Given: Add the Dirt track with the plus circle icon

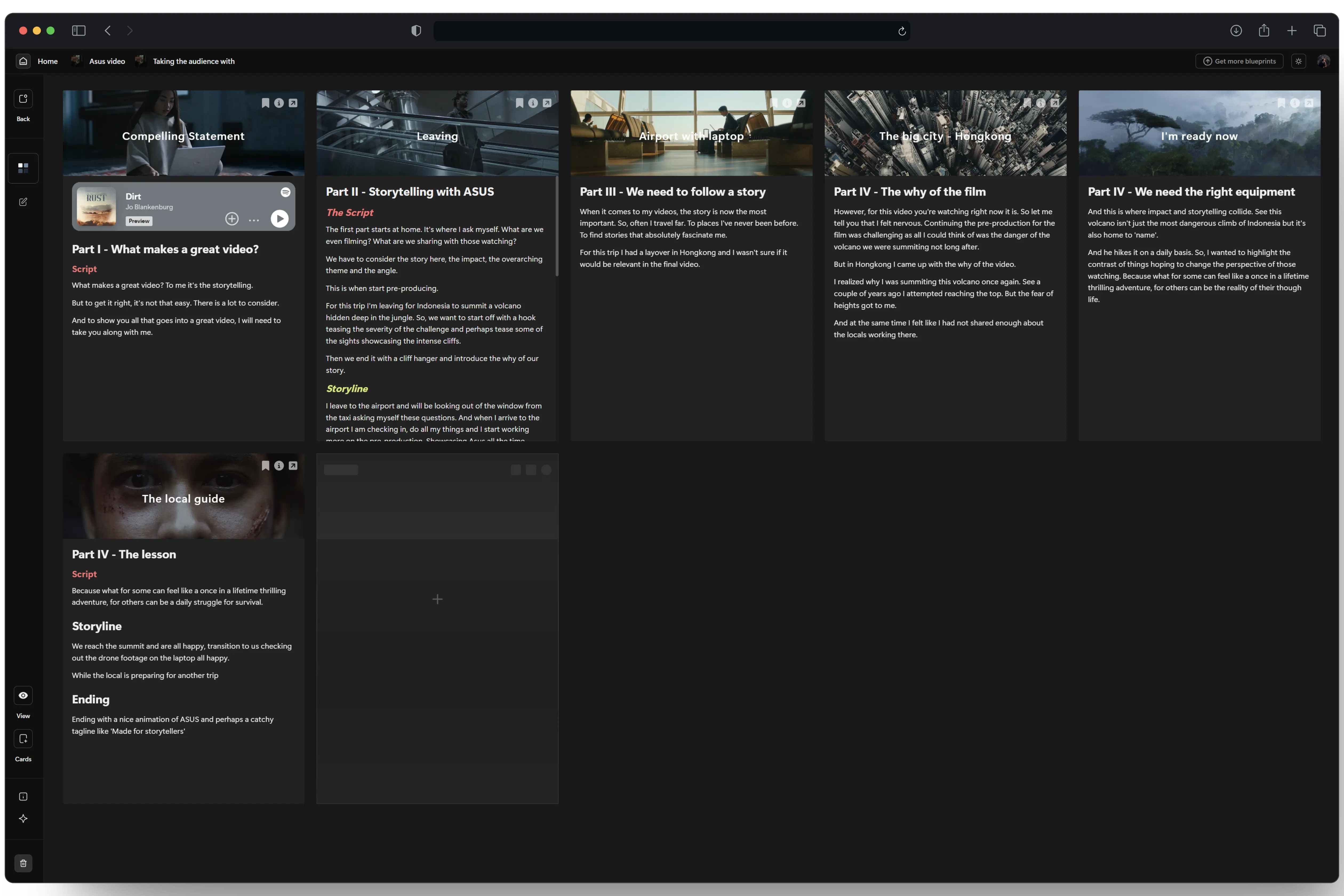Looking at the screenshot, I should point(231,219).
